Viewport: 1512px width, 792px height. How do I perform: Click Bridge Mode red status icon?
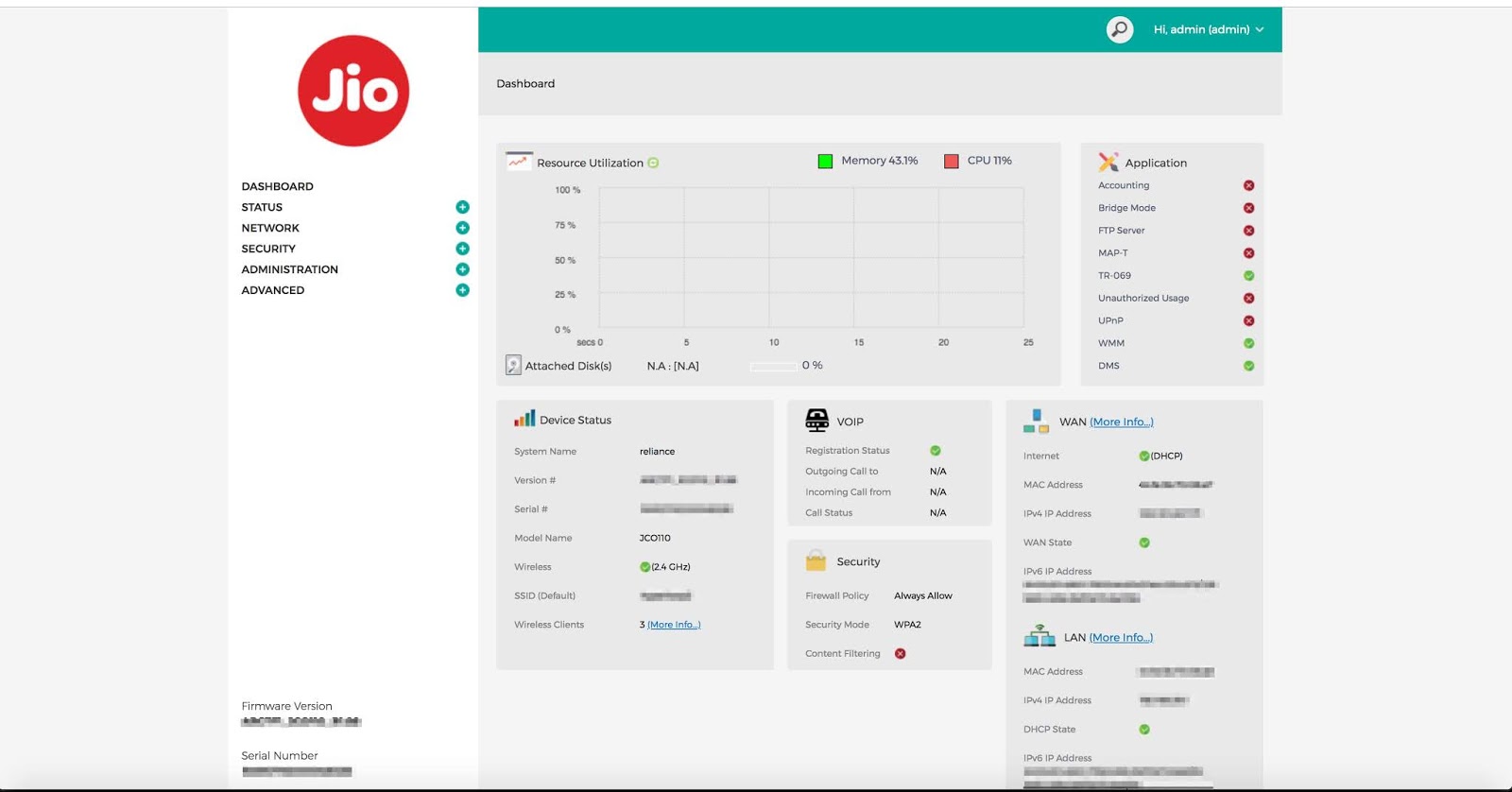click(x=1248, y=208)
